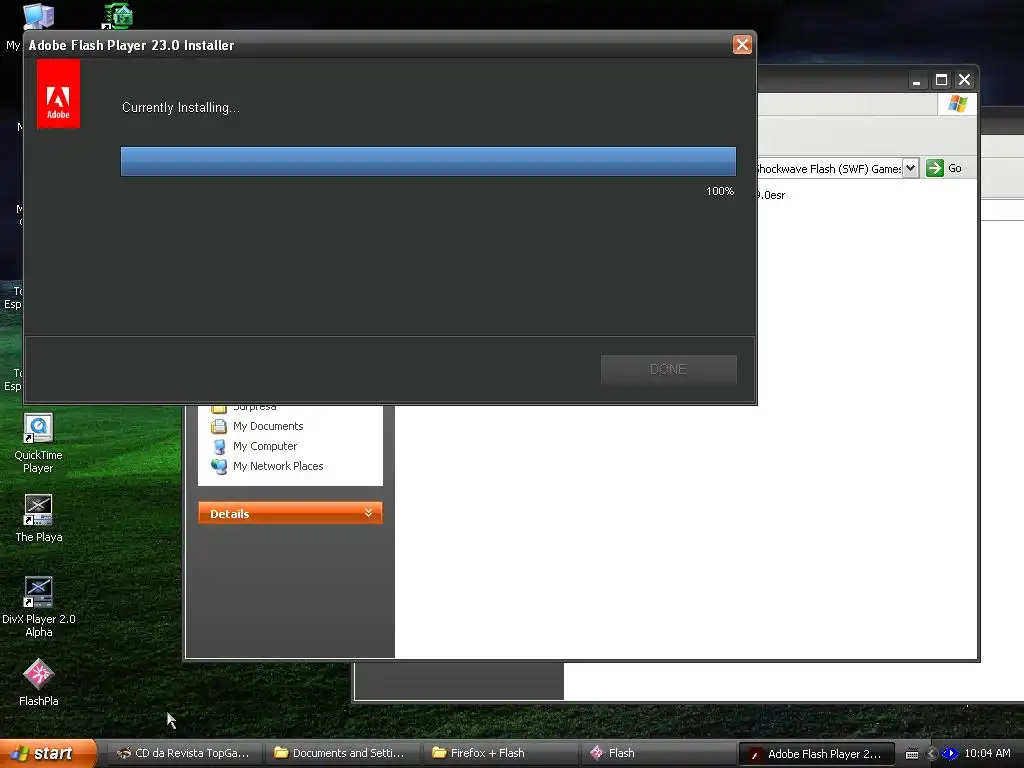Open My Computer link in Other Places
Screen dimensions: 1024x768
tap(264, 446)
